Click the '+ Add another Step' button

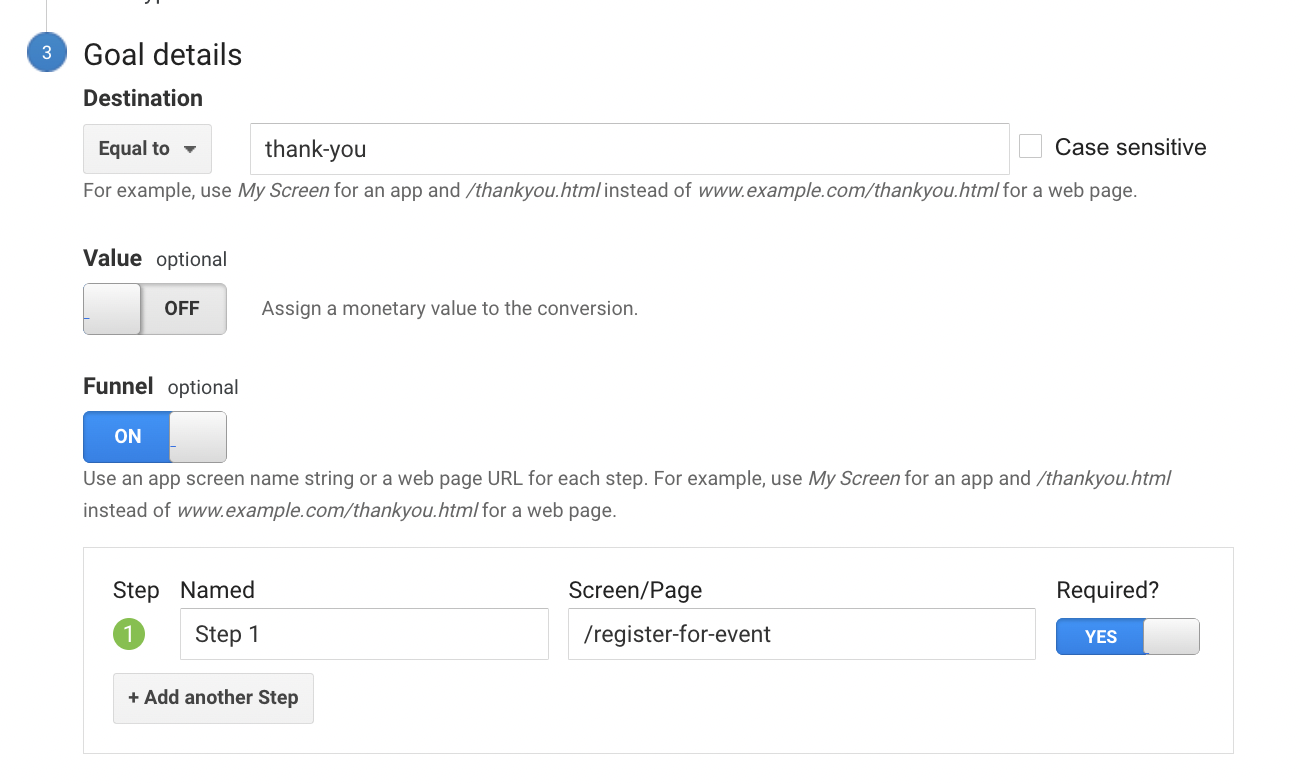tap(213, 698)
